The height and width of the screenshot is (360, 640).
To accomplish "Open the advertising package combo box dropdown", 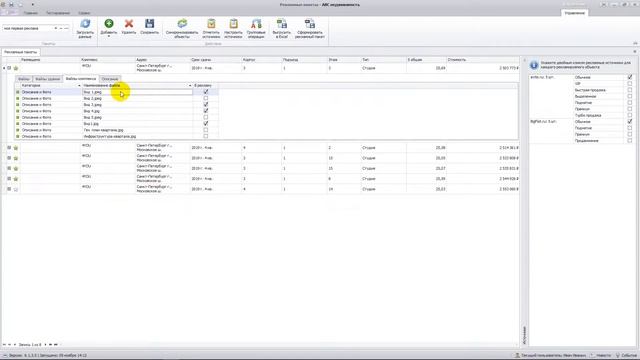I will click(x=56, y=28).
